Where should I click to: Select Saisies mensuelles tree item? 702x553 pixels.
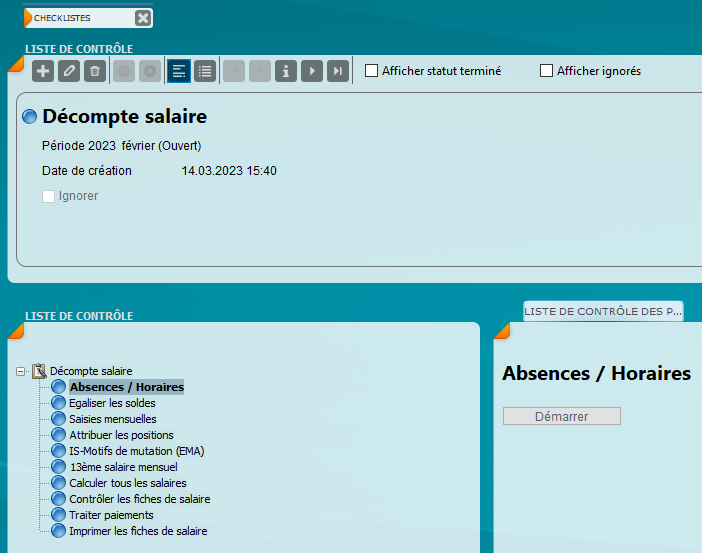[x=112, y=419]
